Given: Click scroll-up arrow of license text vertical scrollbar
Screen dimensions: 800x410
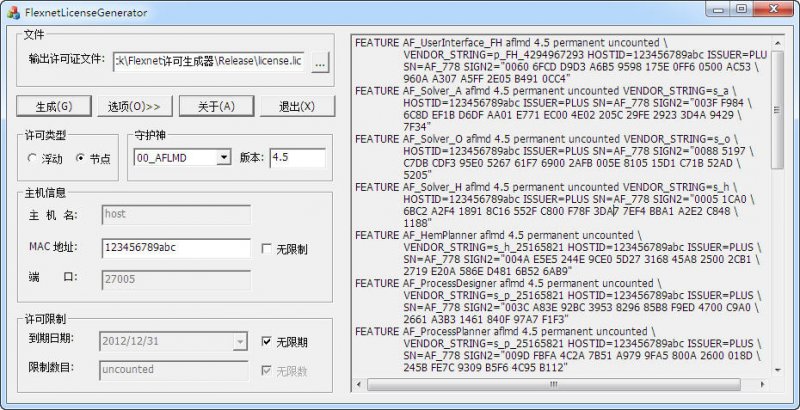Looking at the screenshot, I should (777, 44).
